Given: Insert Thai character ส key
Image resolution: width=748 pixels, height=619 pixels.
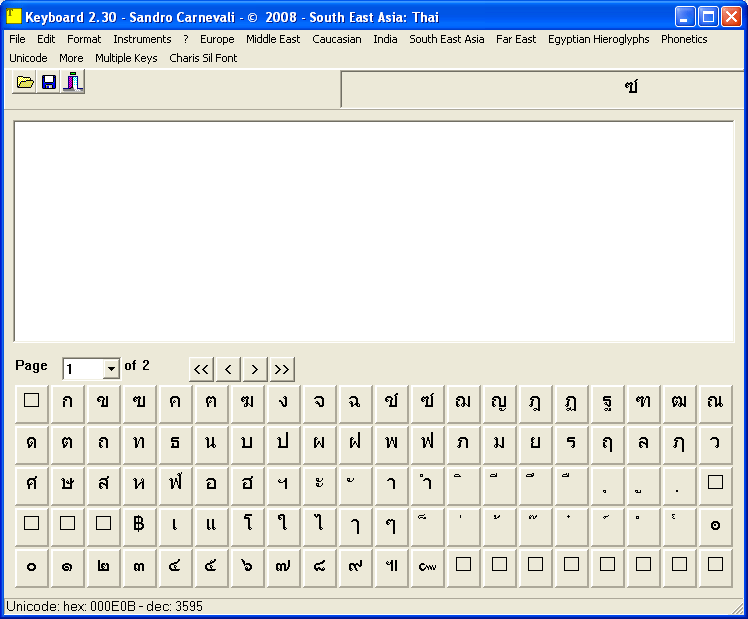Looking at the screenshot, I should [104, 486].
